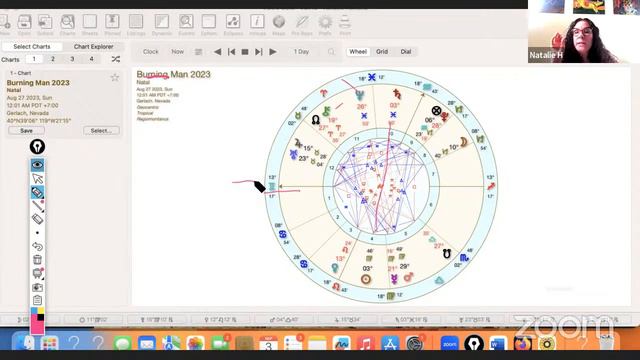Click the Now button
640x360 pixels.
pyautogui.click(x=178, y=51)
